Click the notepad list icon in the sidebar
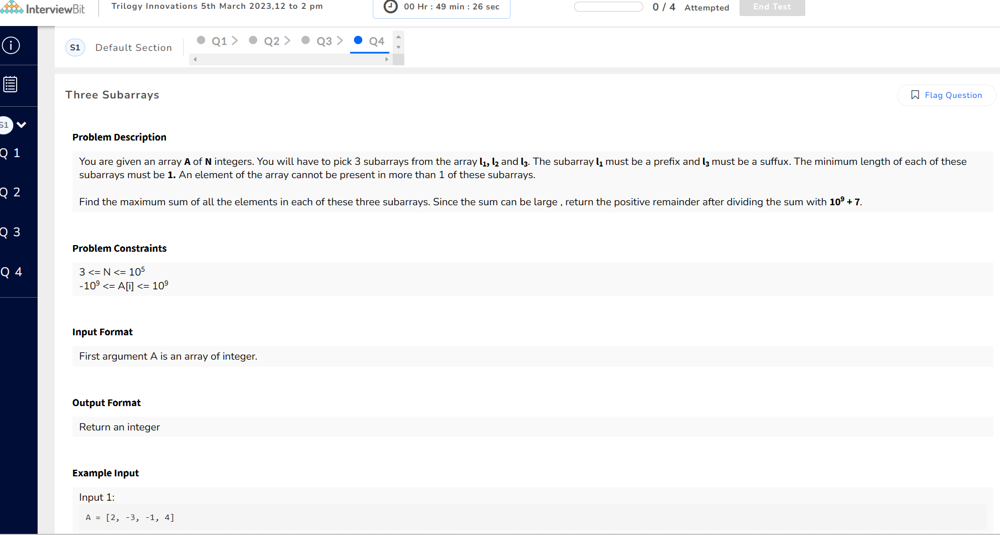The image size is (1000, 535). pyautogui.click(x=11, y=85)
